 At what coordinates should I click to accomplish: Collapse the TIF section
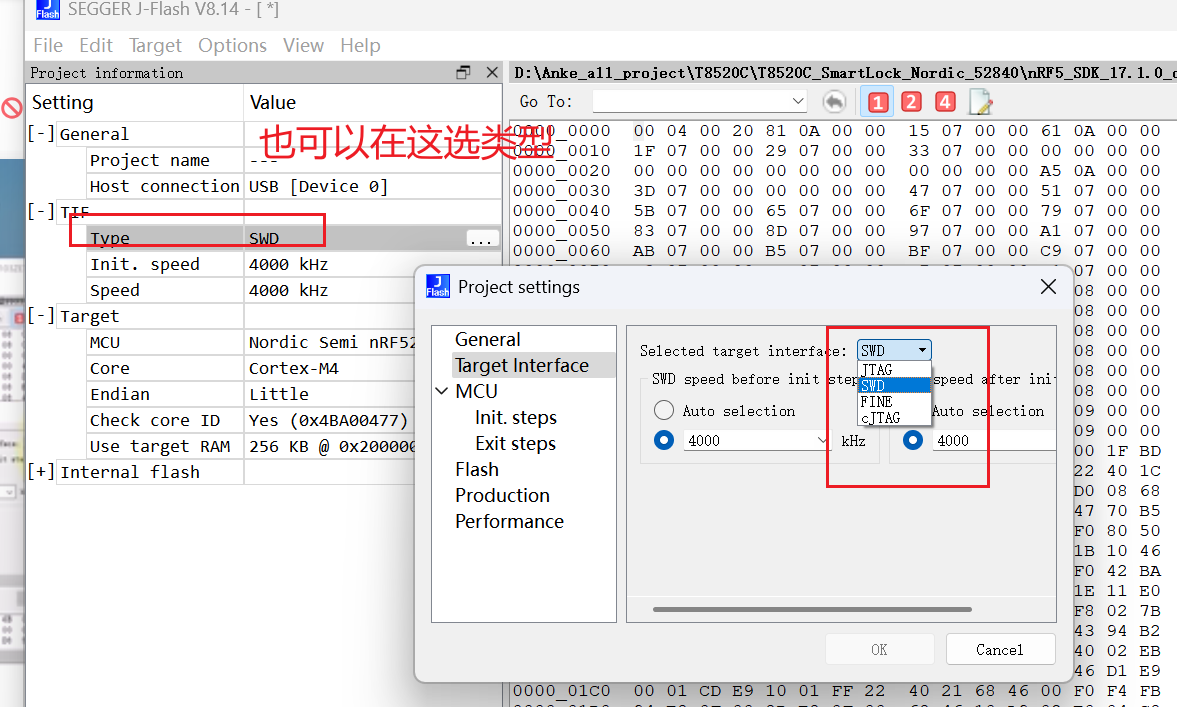pos(41,212)
